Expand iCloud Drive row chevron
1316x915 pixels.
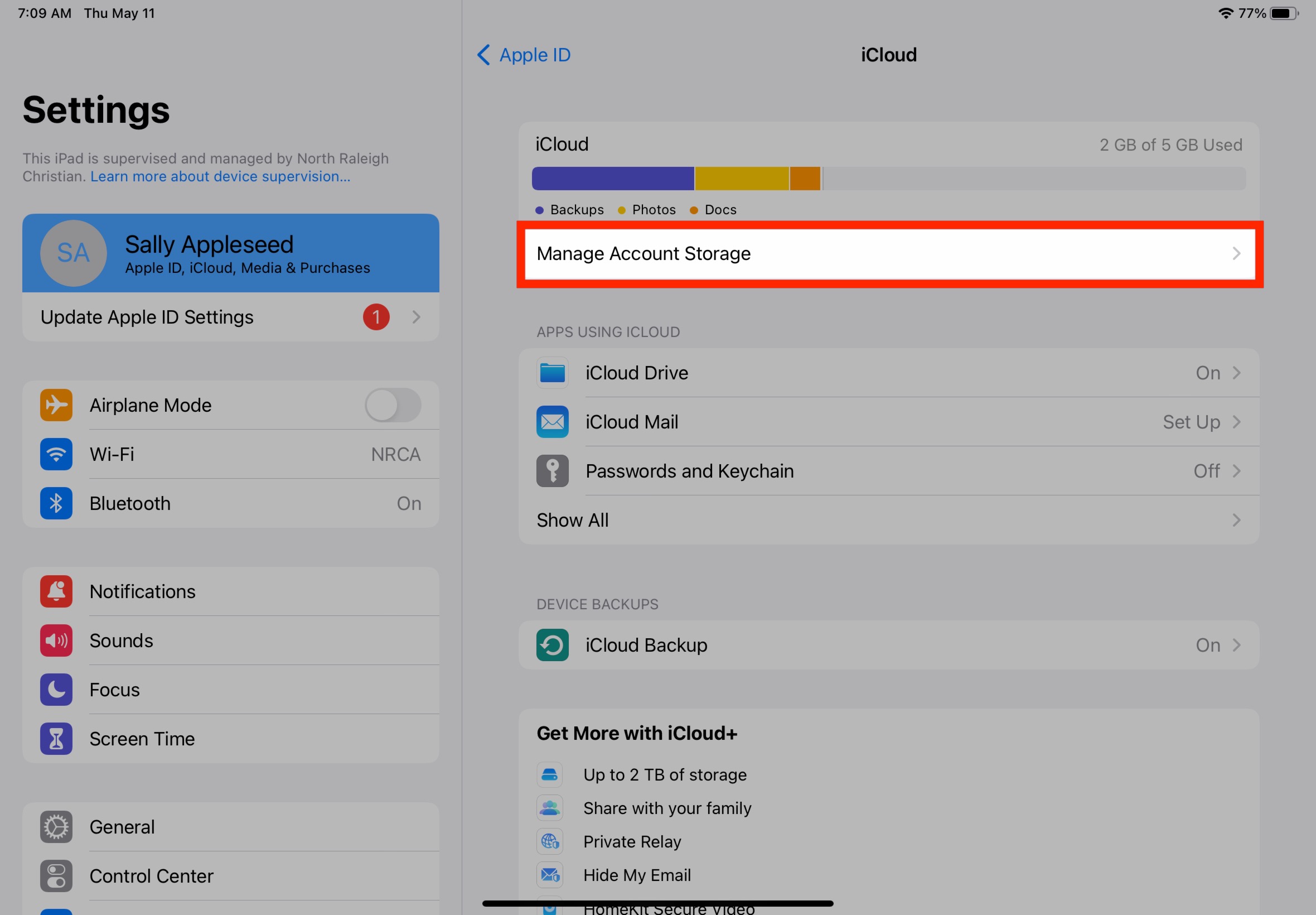(1236, 373)
